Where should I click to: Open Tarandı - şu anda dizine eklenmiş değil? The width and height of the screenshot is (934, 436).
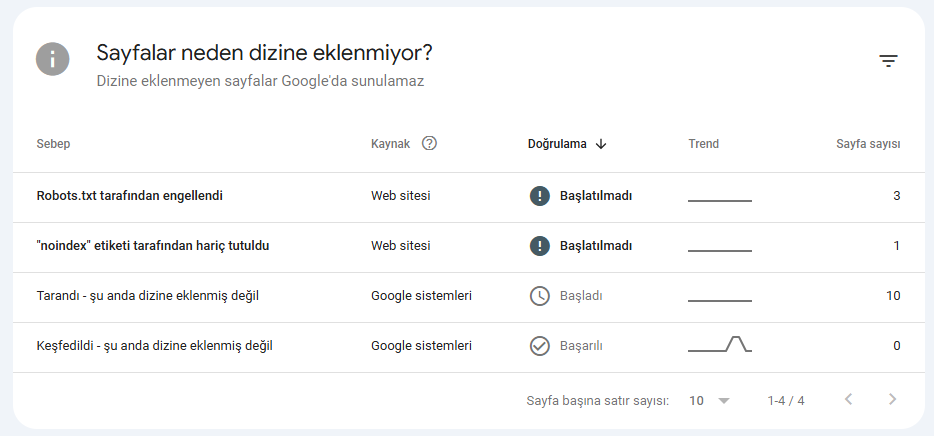pyautogui.click(x=468, y=298)
